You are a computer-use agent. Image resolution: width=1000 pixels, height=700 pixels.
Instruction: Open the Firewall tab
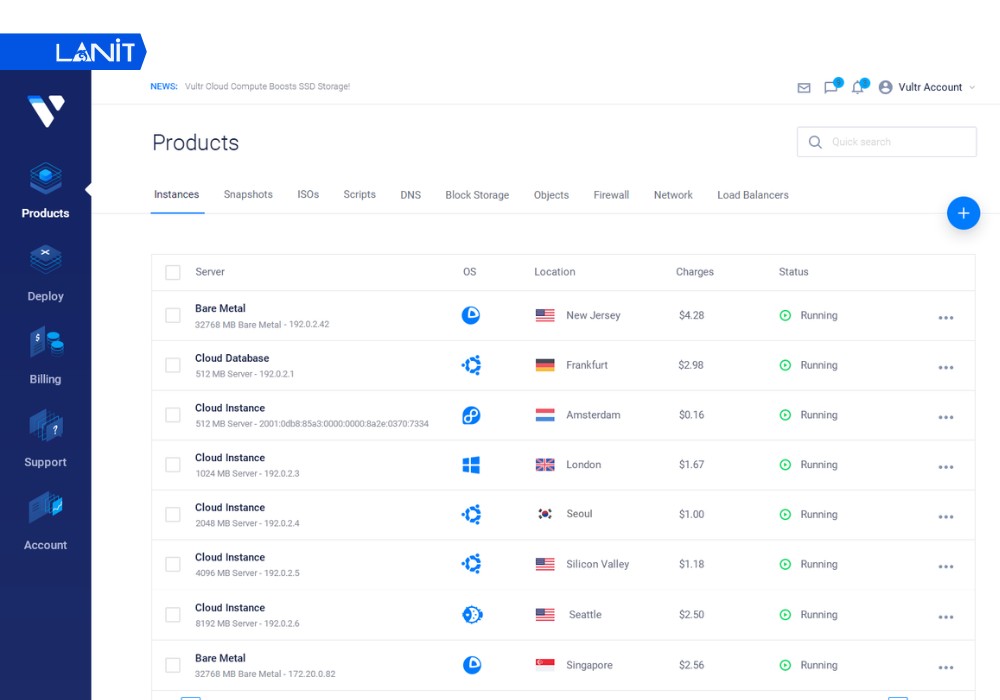611,195
